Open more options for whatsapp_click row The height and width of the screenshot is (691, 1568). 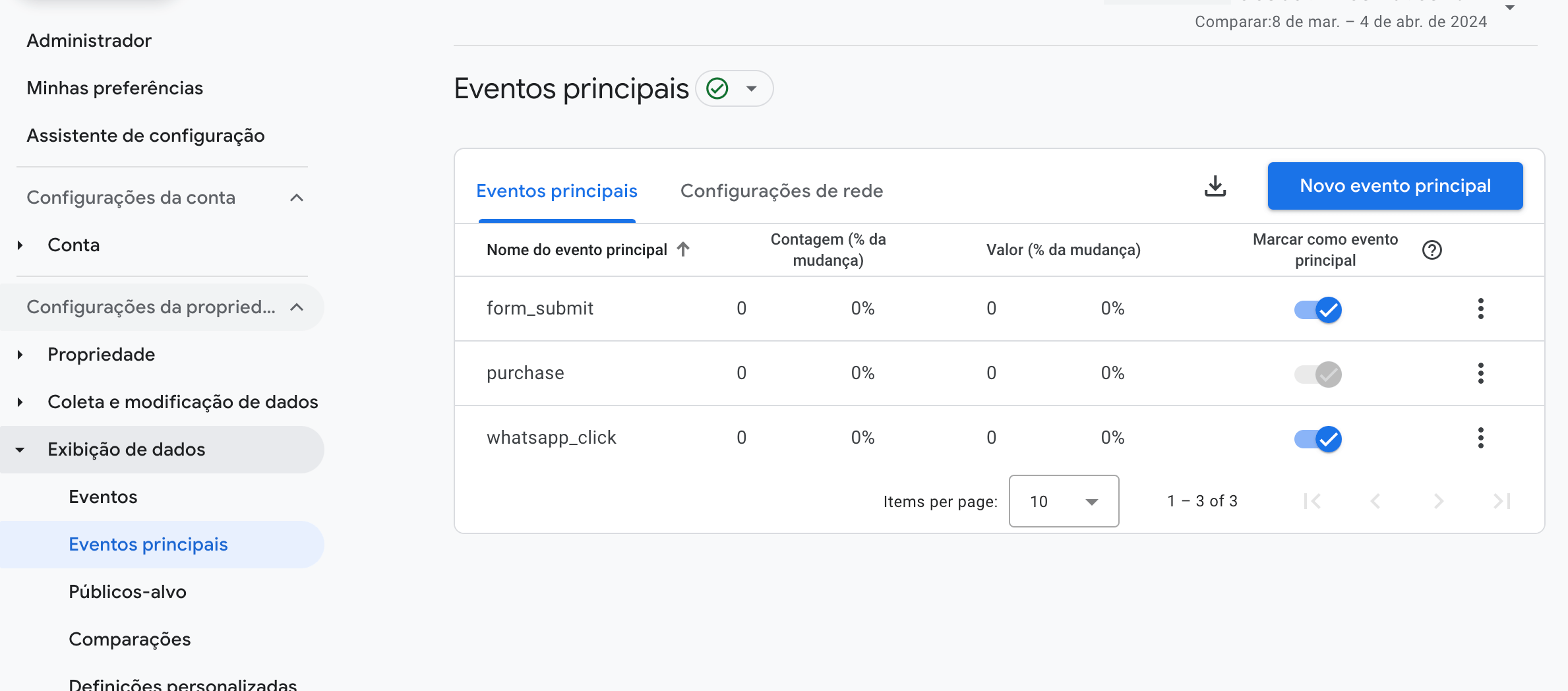click(x=1480, y=438)
